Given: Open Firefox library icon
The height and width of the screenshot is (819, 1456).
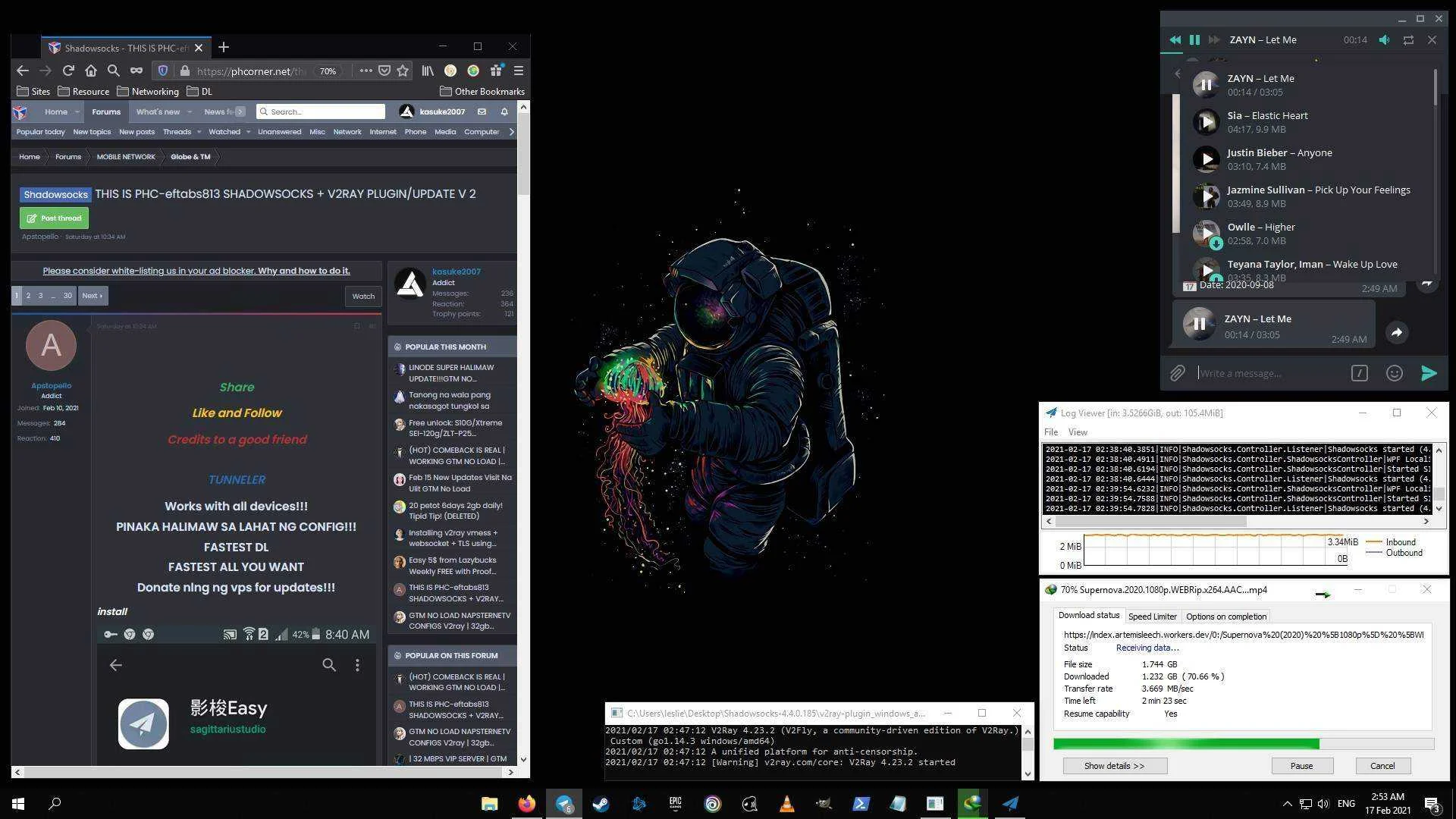Looking at the screenshot, I should (x=428, y=71).
